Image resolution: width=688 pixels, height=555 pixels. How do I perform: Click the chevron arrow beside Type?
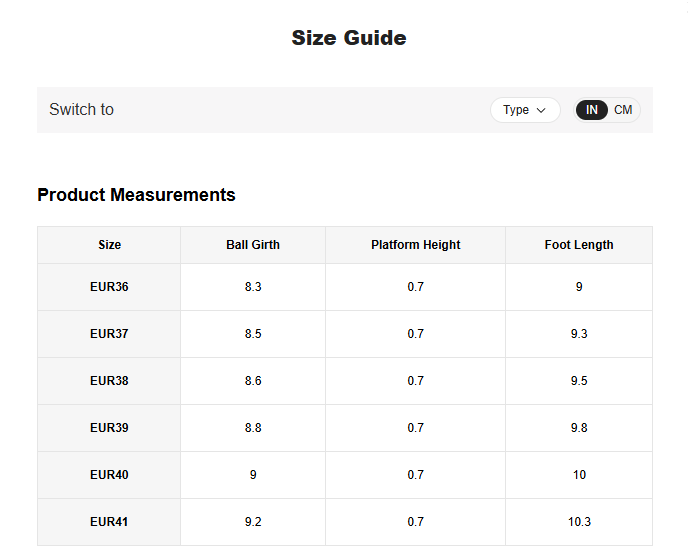542,110
